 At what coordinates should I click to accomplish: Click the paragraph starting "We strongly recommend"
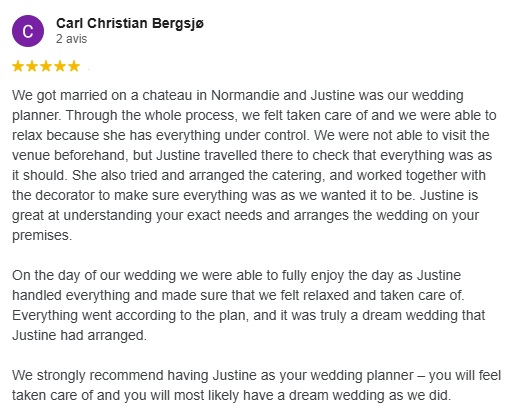[256, 385]
